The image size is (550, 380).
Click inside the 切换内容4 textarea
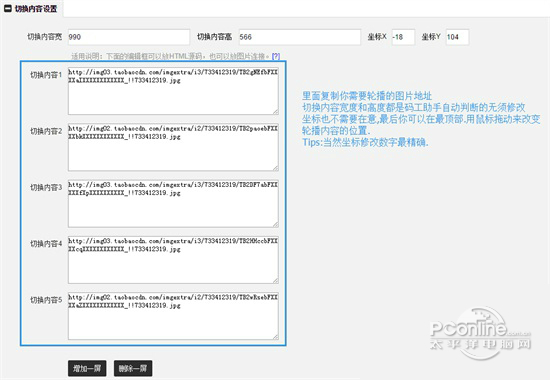tap(173, 260)
